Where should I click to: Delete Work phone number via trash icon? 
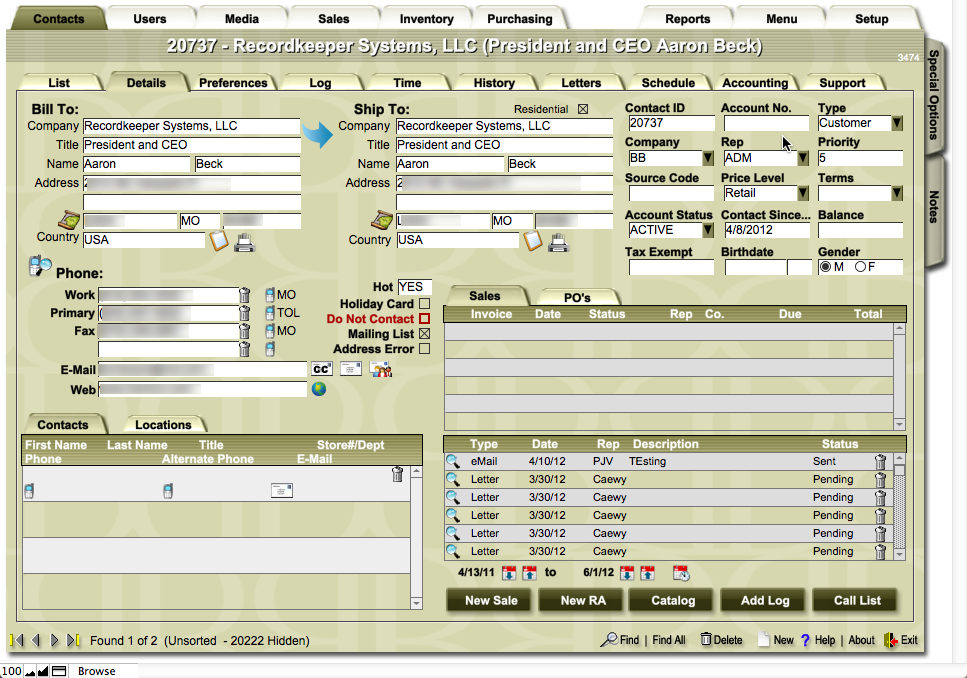point(245,295)
